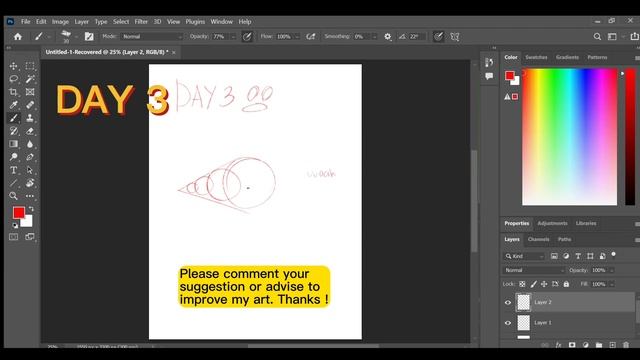Select the Clone Stamp tool
The height and width of the screenshot is (360, 640).
pyautogui.click(x=30, y=118)
